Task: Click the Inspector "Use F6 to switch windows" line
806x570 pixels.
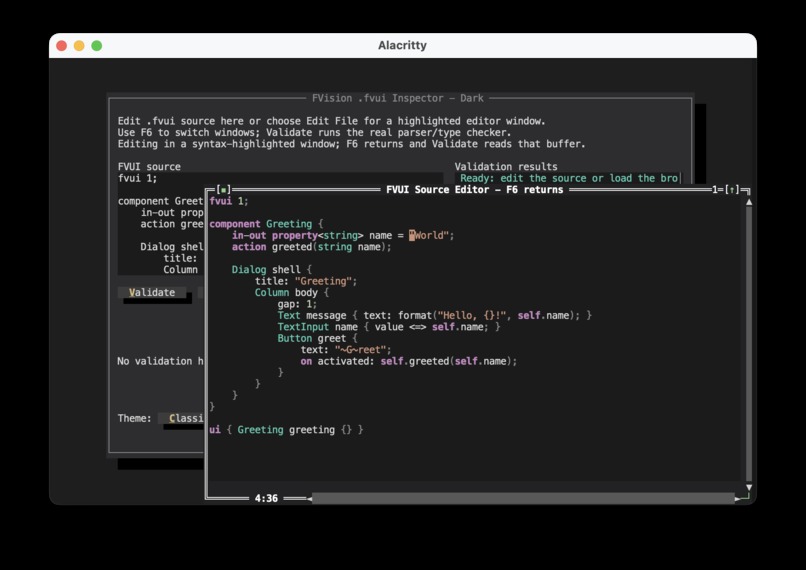Action: (x=314, y=133)
